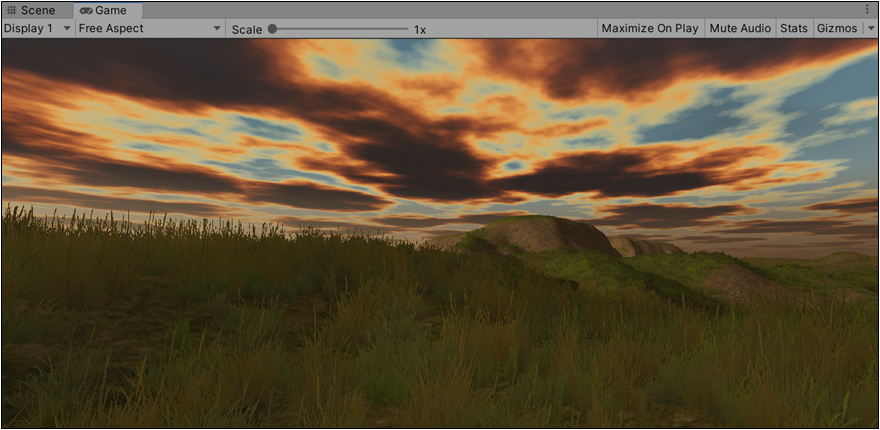The image size is (880, 430).
Task: Show the Stats overlay
Action: (793, 28)
